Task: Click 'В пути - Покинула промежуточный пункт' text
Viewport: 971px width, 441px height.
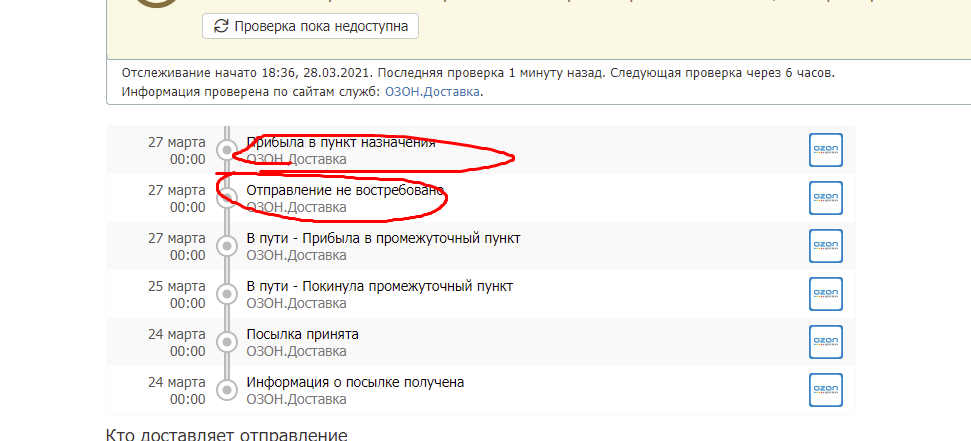Action: click(x=380, y=286)
